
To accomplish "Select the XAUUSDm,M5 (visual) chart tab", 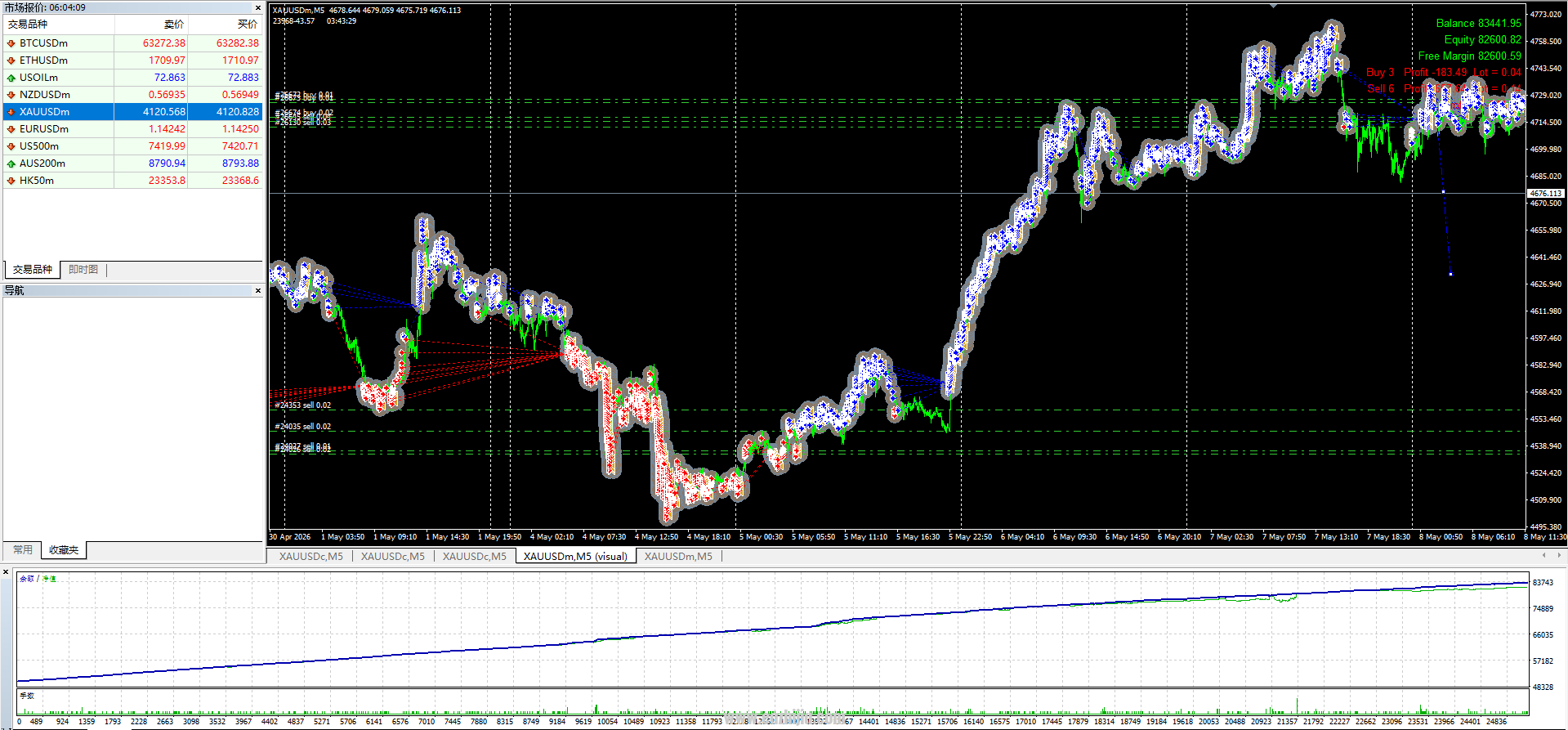I will [x=576, y=557].
